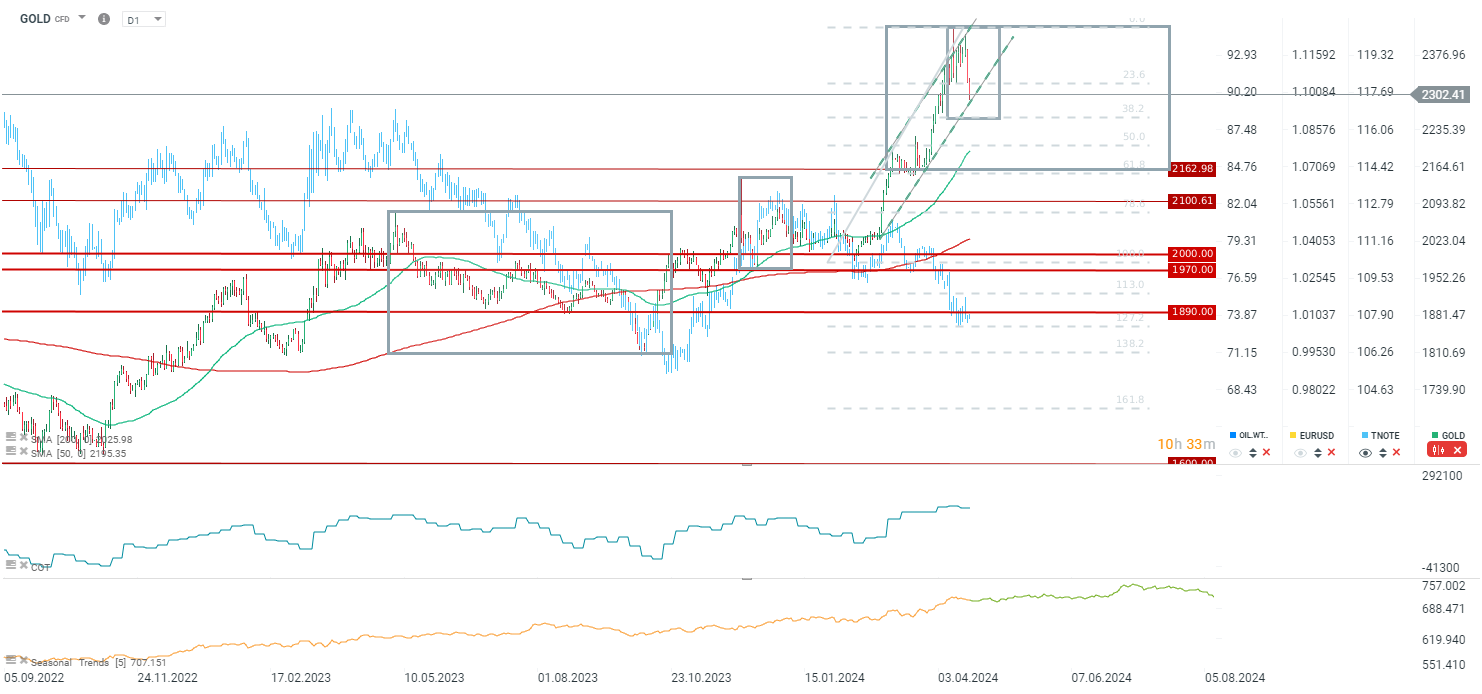Image resolution: width=1482 pixels, height=694 pixels.
Task: Click the TNOTE light-blue color swatch
Action: click(1365, 435)
